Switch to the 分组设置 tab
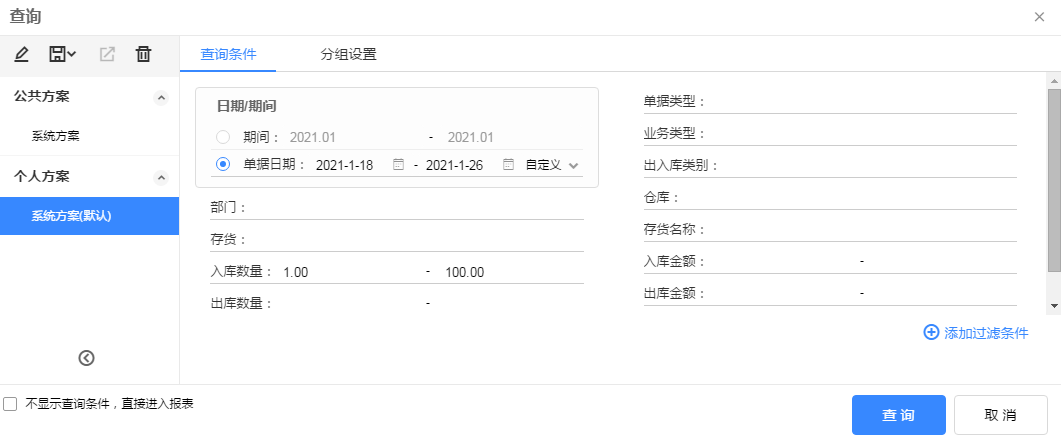 pos(348,54)
